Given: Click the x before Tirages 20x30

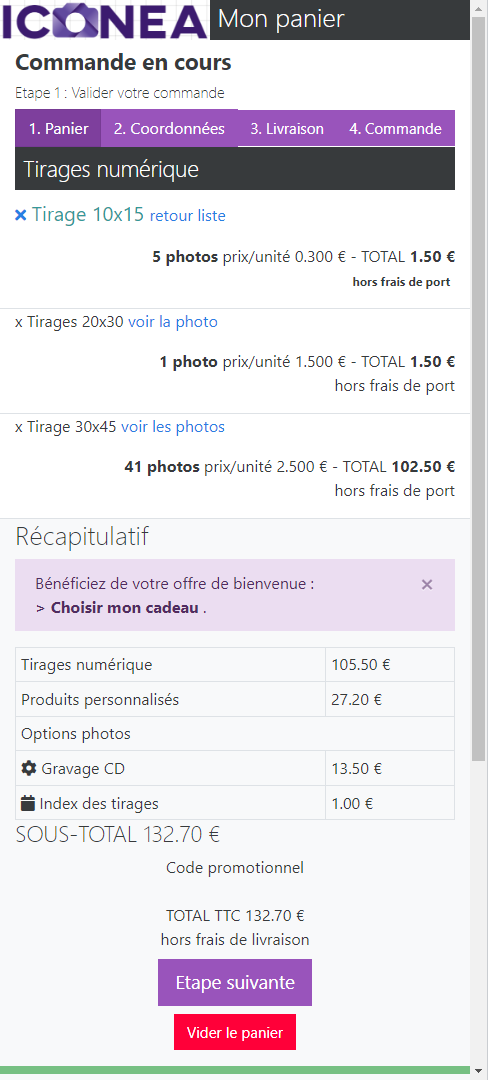Looking at the screenshot, I should 19,322.
